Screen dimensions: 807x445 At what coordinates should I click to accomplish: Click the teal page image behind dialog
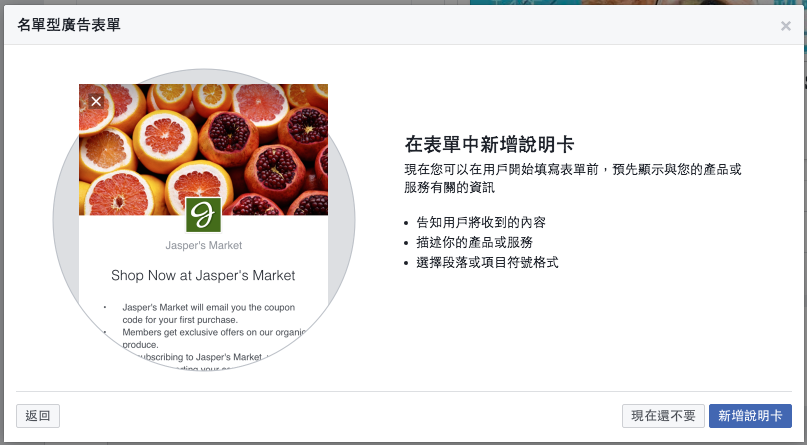point(638,2)
